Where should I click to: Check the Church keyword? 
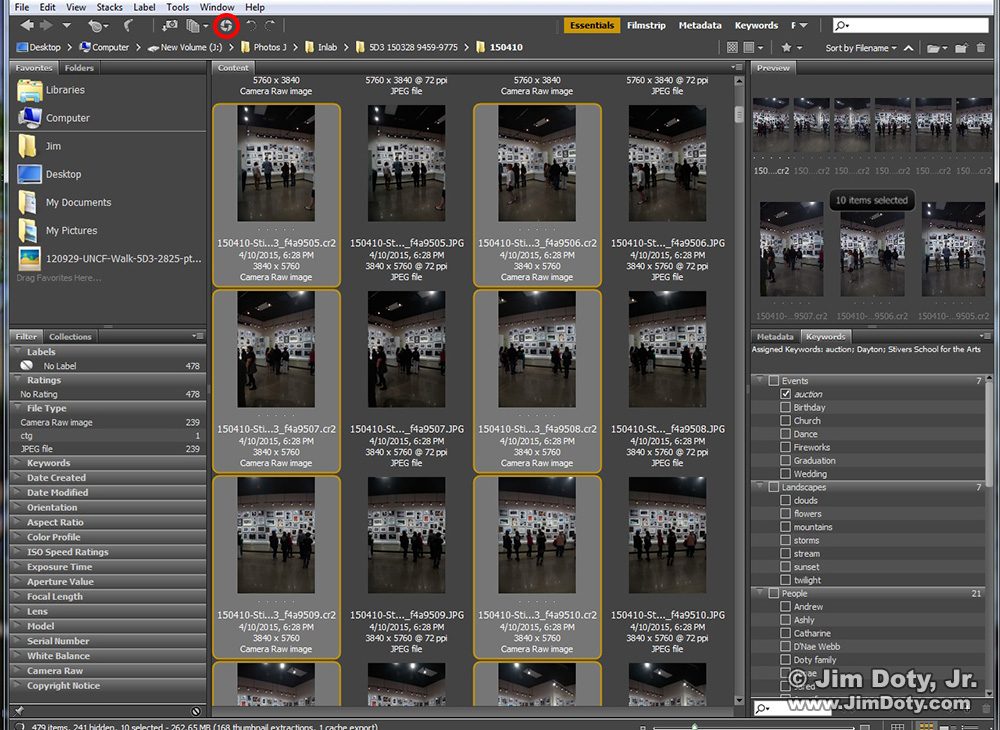click(x=786, y=421)
